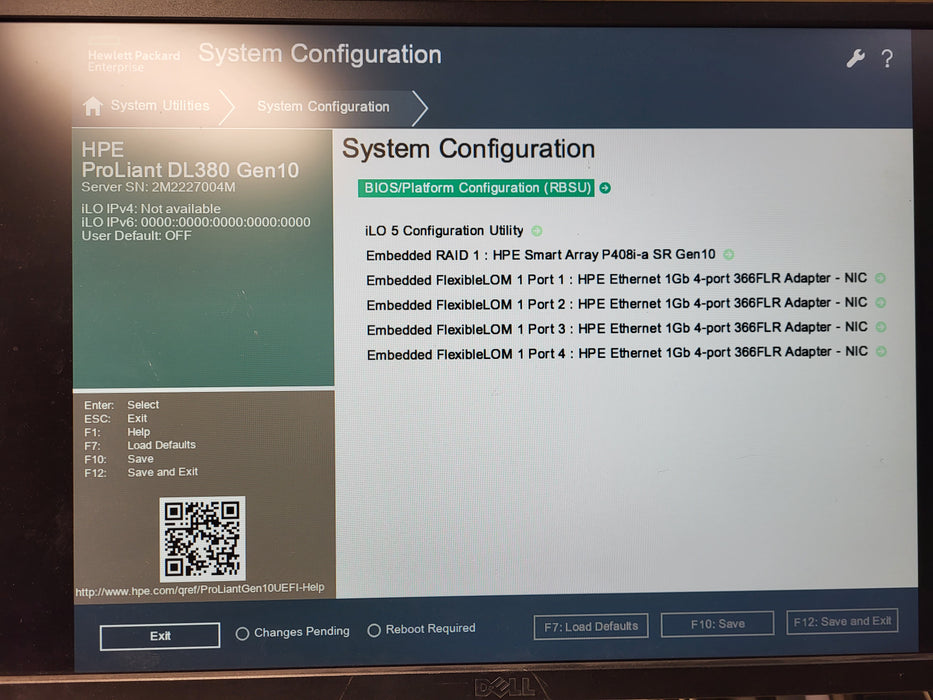Open the hpe.com ProLiantGen10UEFI-Help link
Image resolution: width=933 pixels, height=700 pixels.
200,589
